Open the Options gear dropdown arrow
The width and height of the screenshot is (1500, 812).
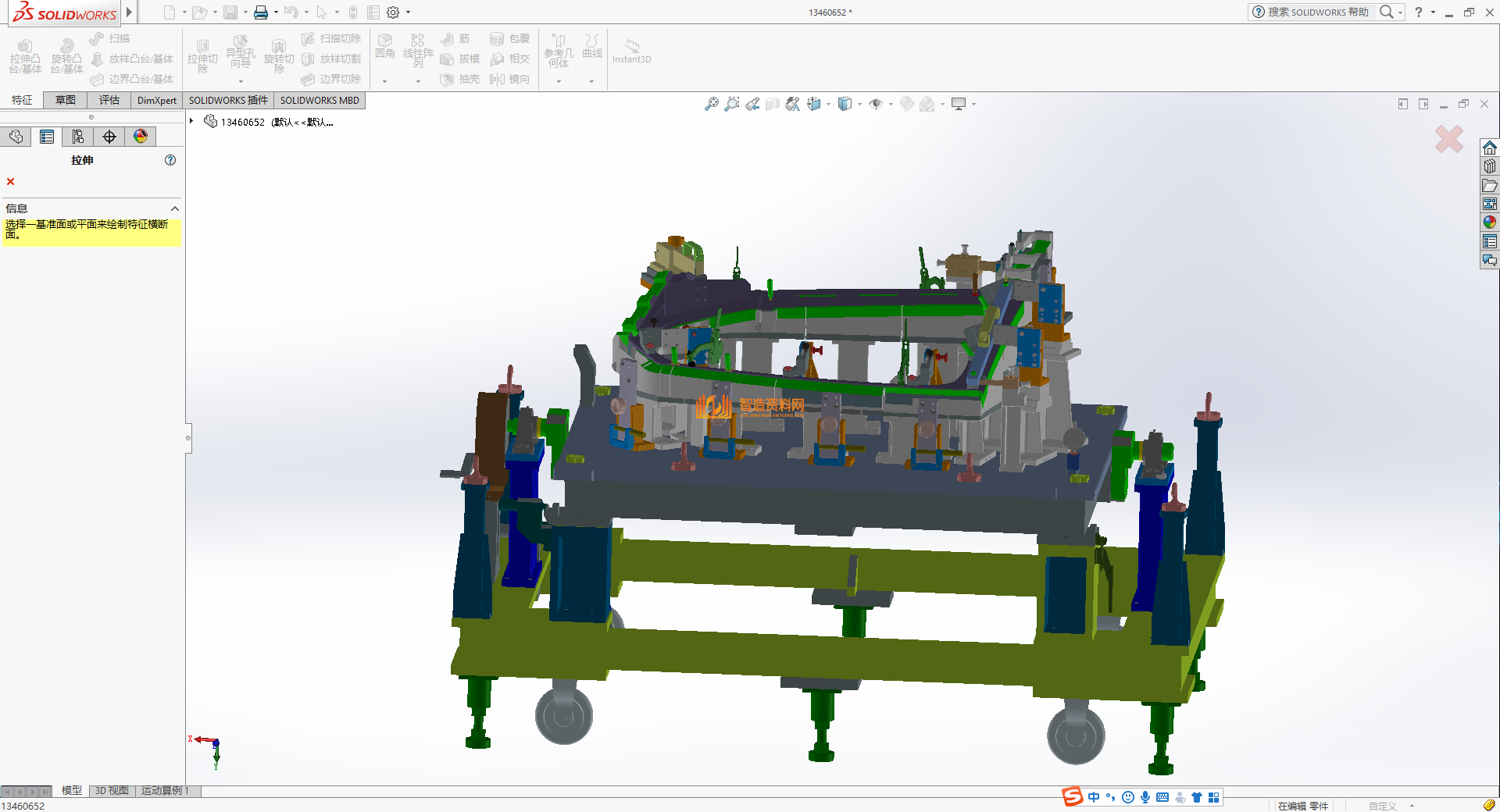408,12
